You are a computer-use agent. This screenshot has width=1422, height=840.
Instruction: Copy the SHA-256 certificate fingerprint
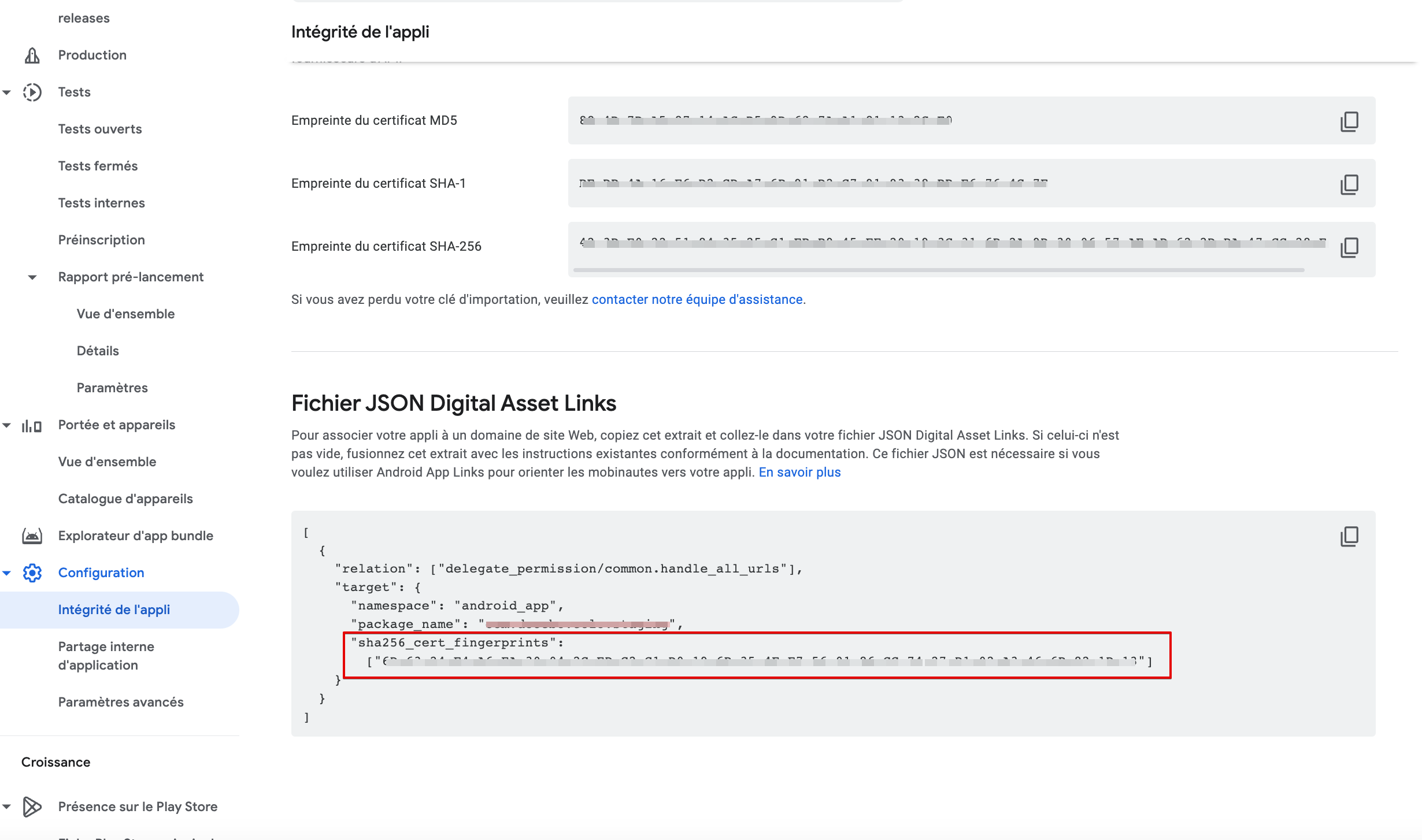point(1349,247)
